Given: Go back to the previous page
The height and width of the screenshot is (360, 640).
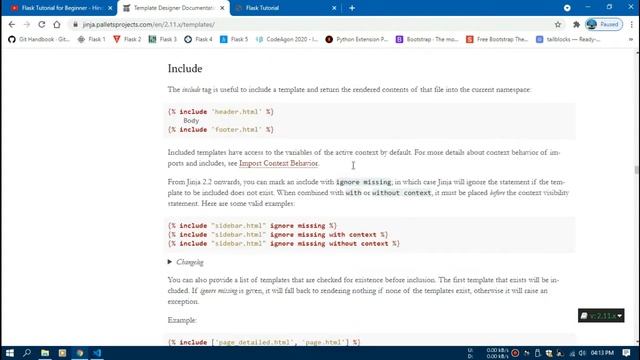Looking at the screenshot, I should [x=11, y=24].
